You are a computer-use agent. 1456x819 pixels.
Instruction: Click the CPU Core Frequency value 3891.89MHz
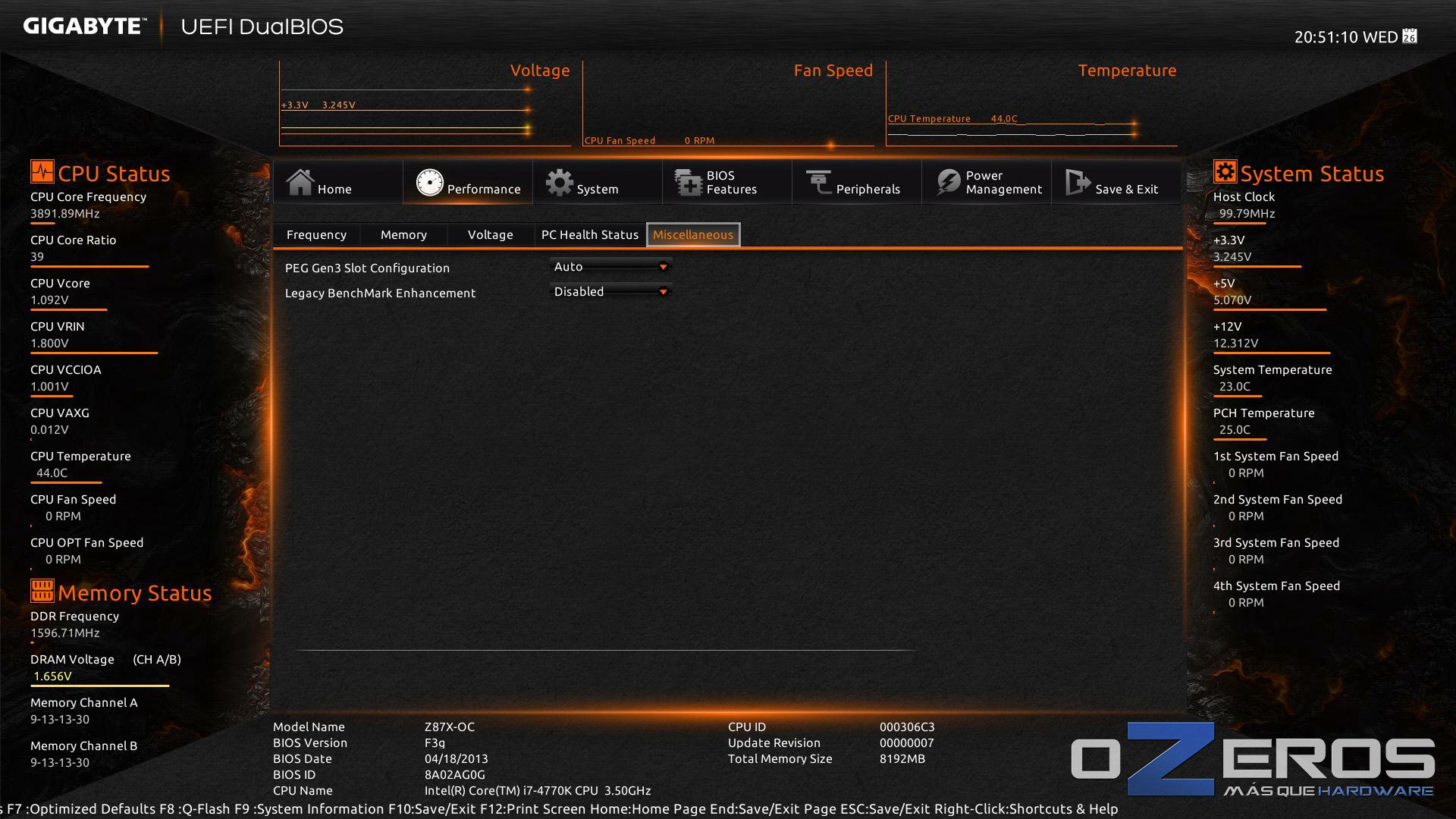click(65, 214)
